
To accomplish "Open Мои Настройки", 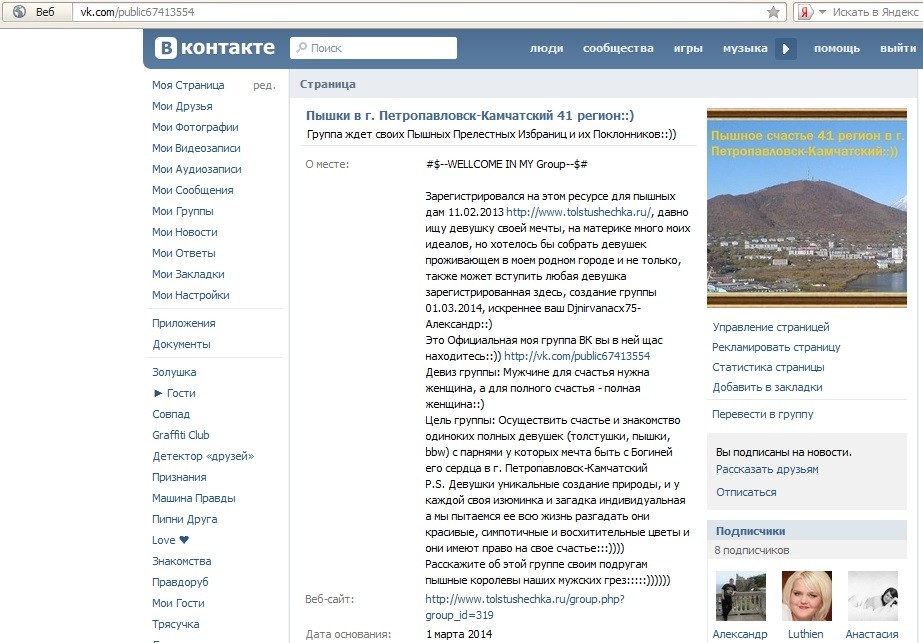I will point(191,296).
